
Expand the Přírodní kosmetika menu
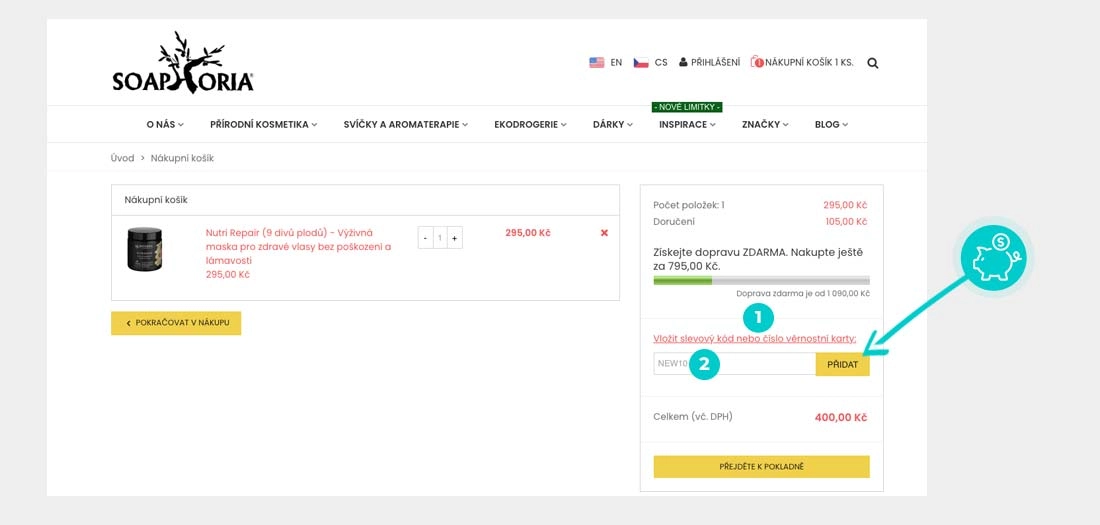tap(263, 125)
